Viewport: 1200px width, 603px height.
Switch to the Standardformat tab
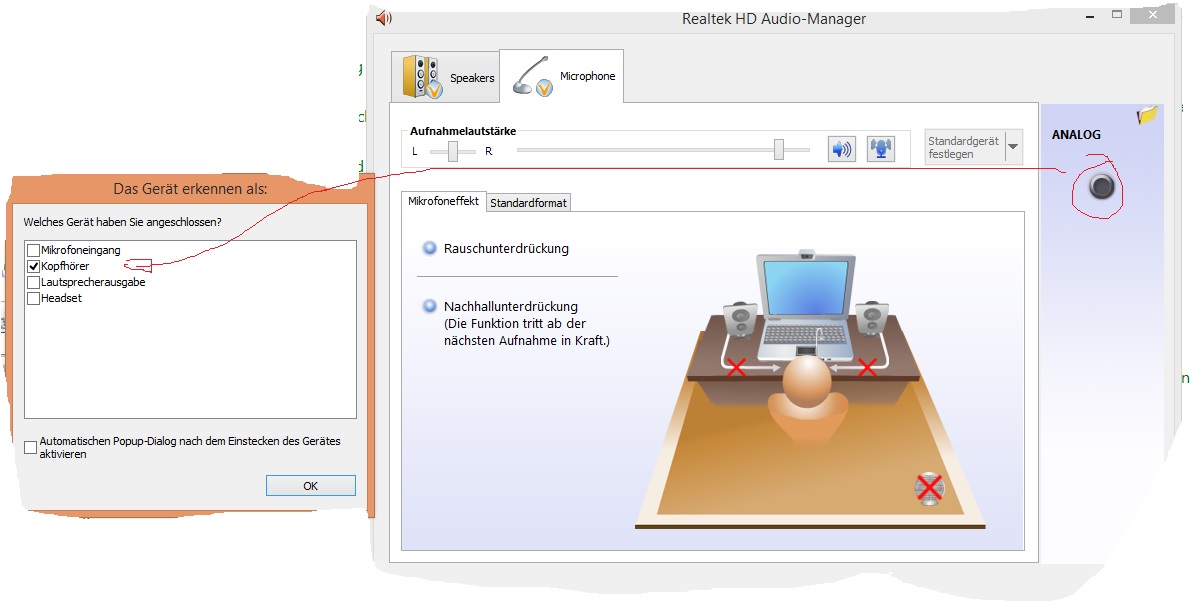pyautogui.click(x=528, y=202)
